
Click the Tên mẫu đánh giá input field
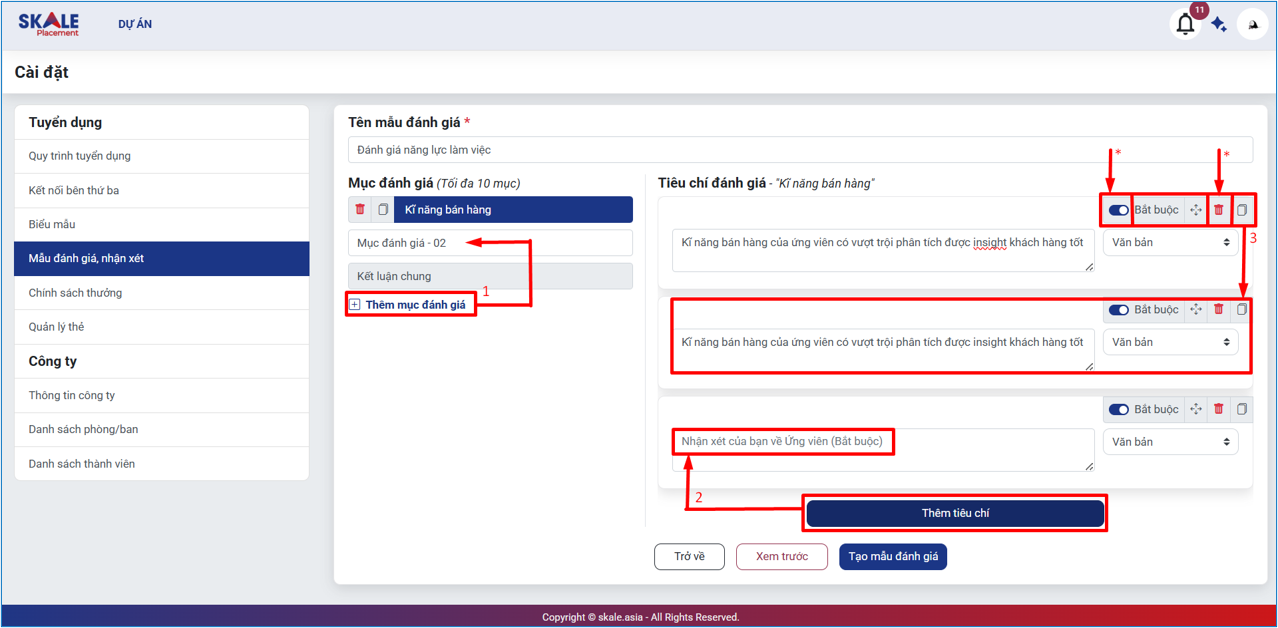(800, 150)
